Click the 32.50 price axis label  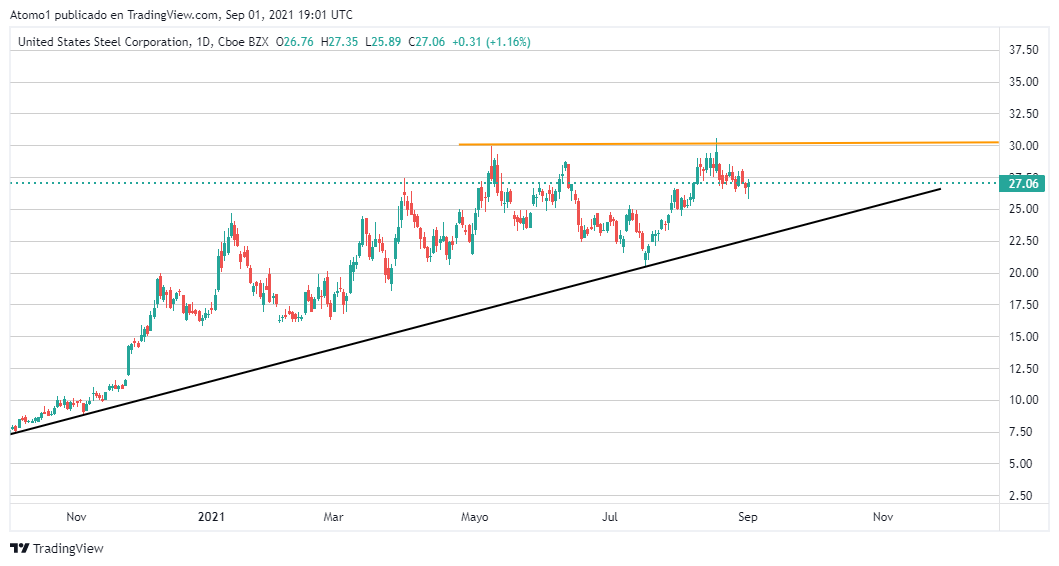(x=1023, y=113)
